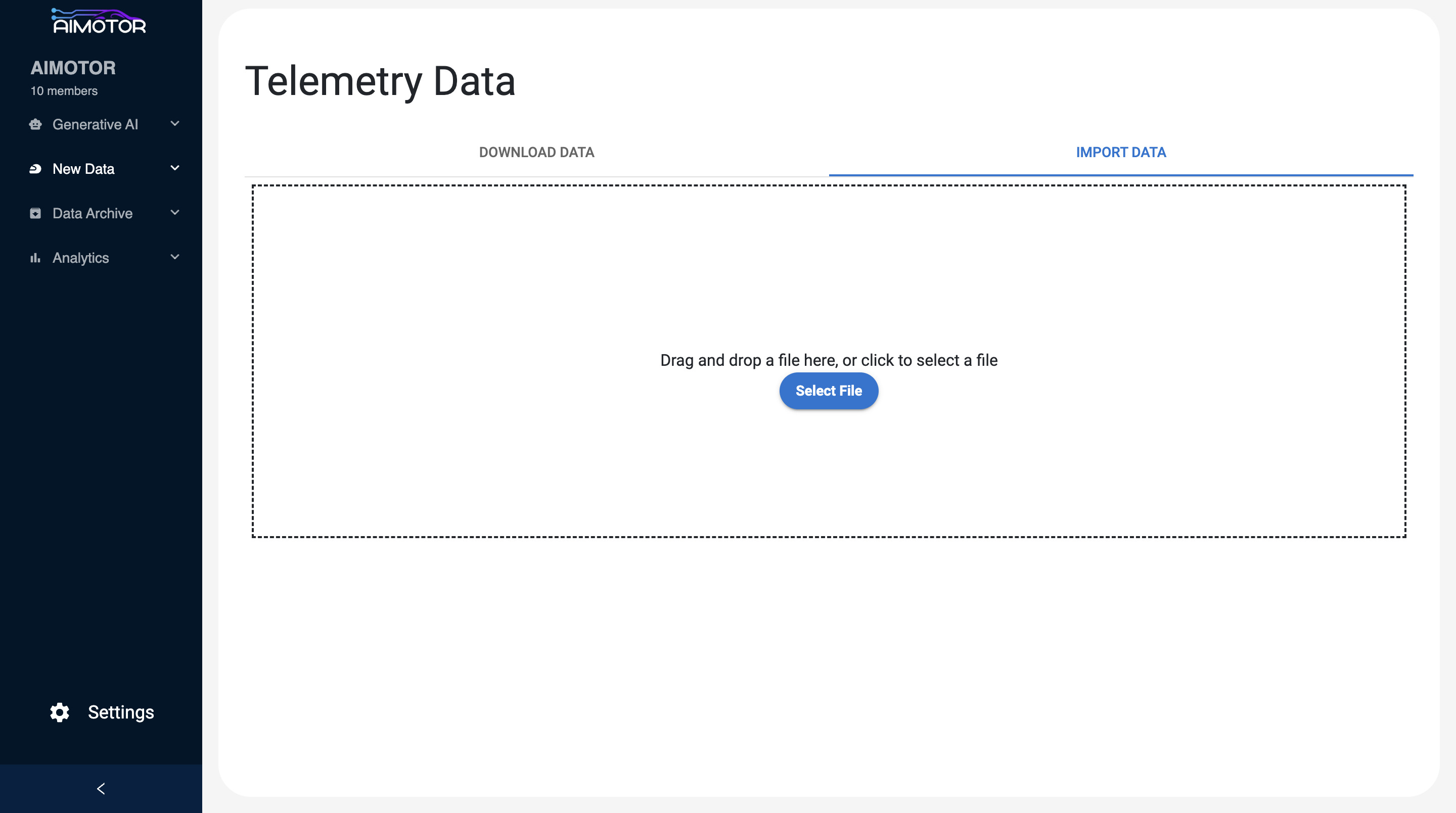Click the AIMOTOR team name heading

73,68
